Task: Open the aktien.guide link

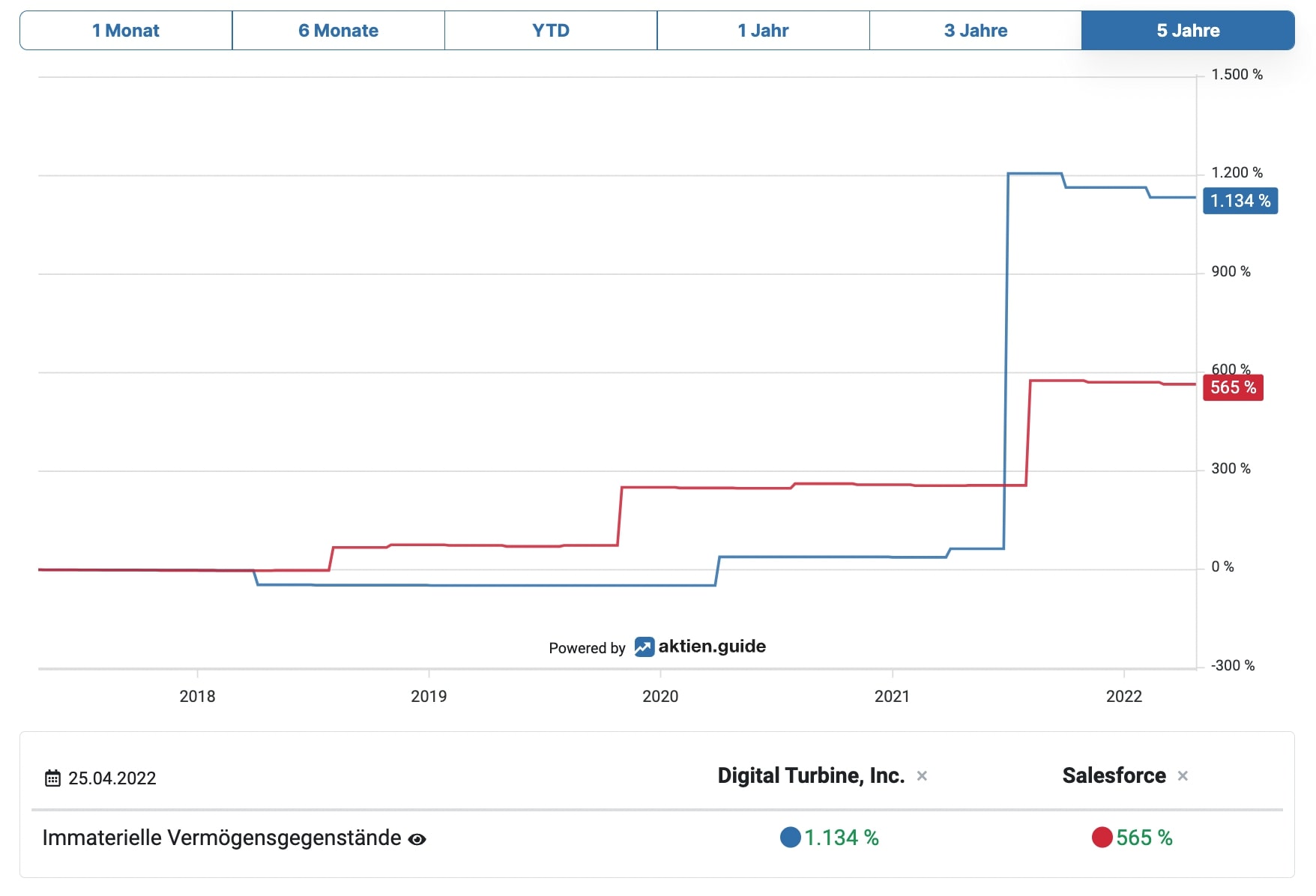Action: tap(712, 647)
